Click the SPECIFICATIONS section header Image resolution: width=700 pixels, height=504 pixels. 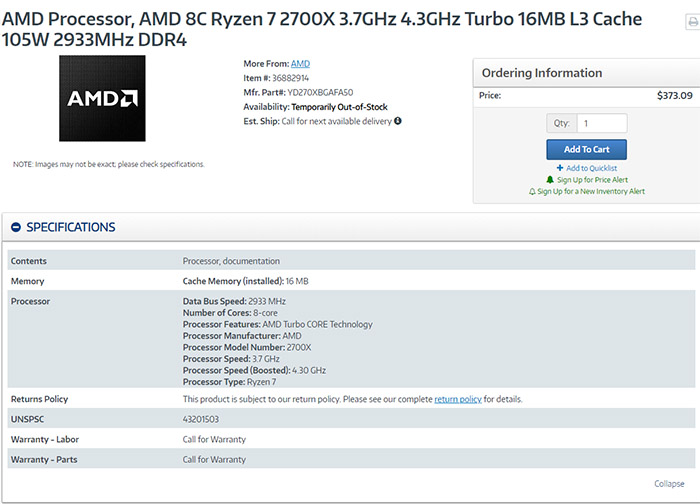(x=71, y=227)
